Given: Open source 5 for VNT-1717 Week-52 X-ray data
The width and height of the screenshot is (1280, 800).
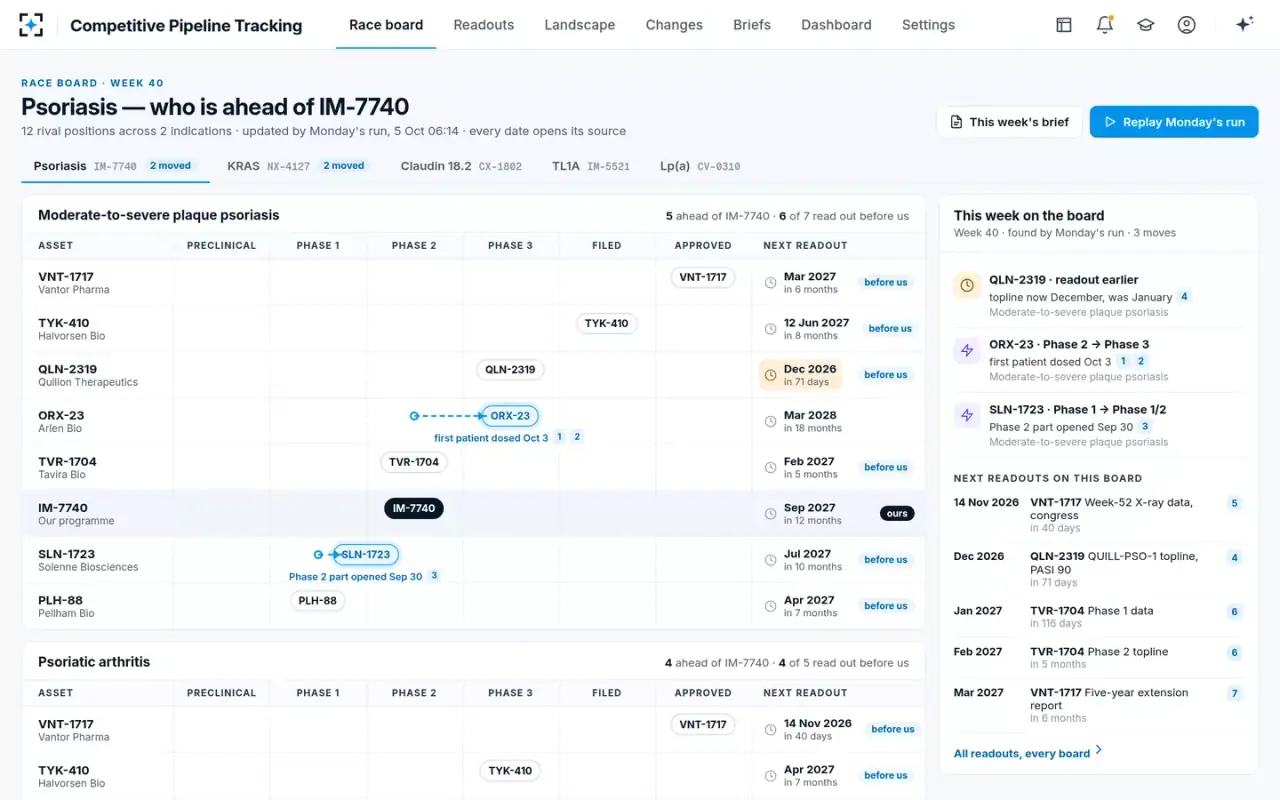Looking at the screenshot, I should click(x=1235, y=503).
